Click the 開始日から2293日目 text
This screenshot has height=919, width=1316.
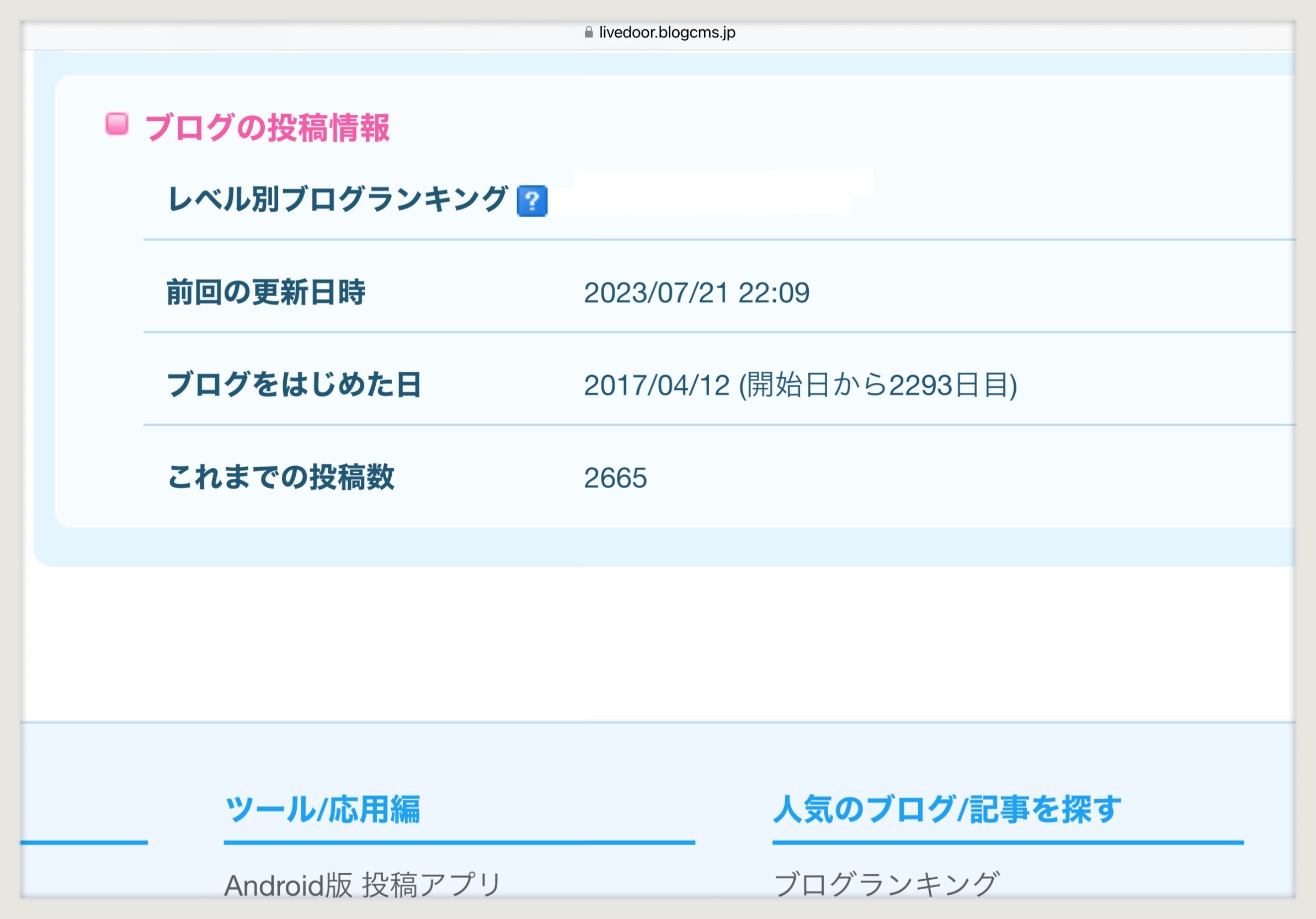(878, 385)
